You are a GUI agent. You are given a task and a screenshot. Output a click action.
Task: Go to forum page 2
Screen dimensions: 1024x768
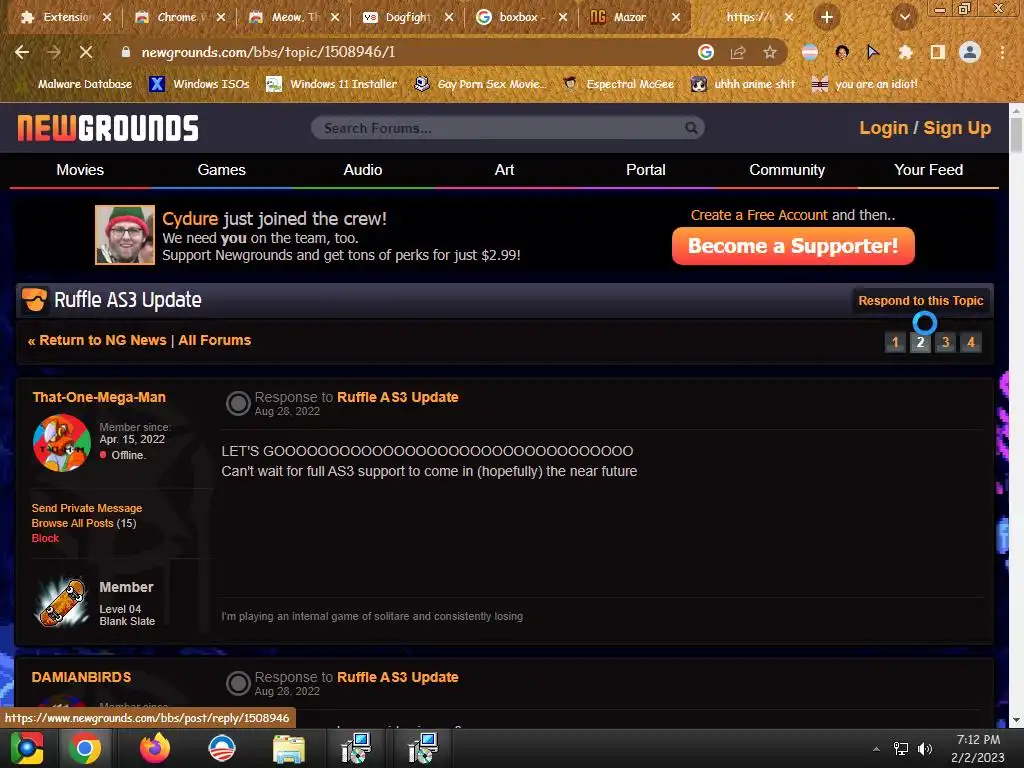920,342
